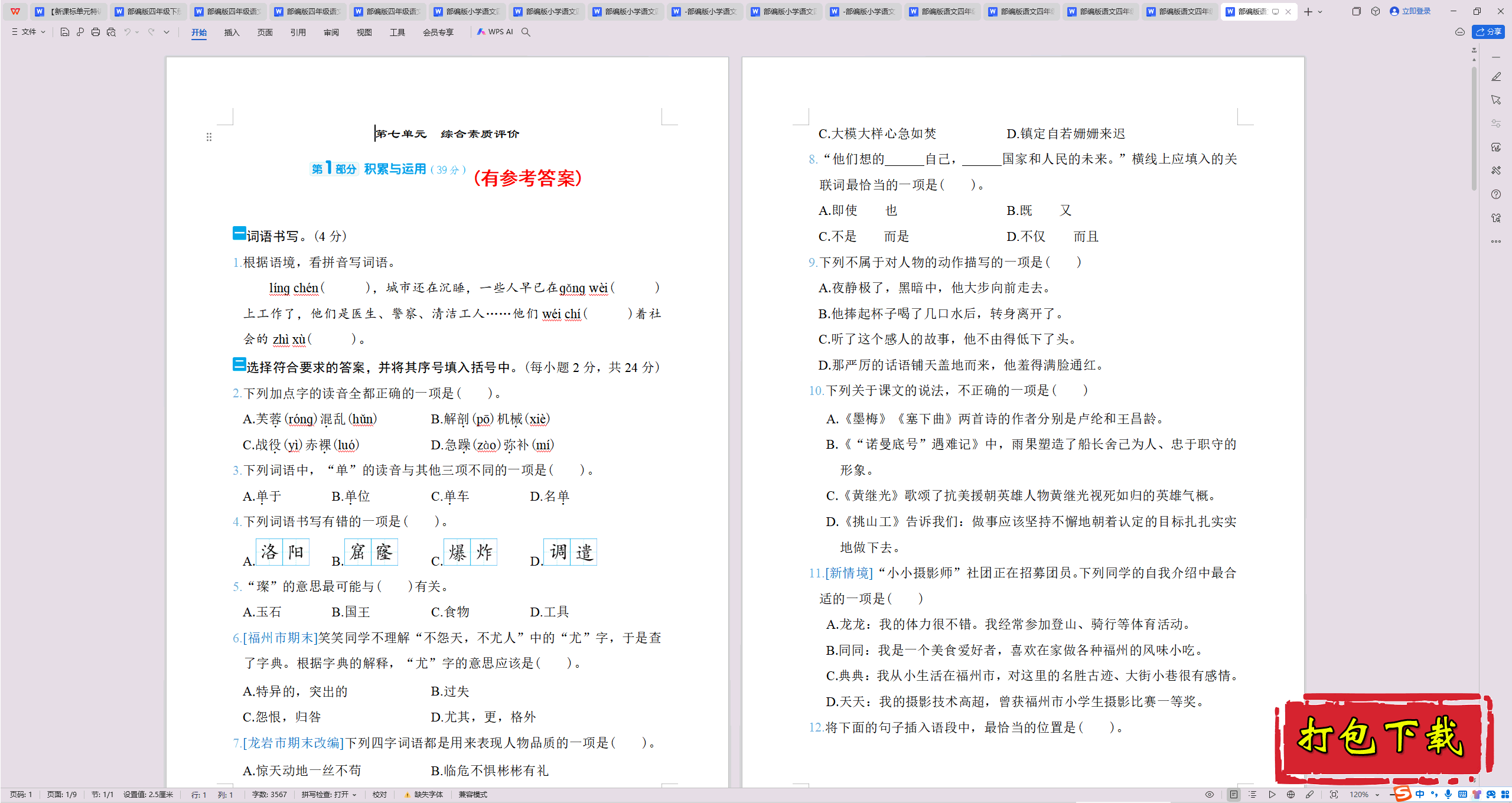Click the Sogou microphone voice input icon
Viewport: 1512px width, 803px height.
tap(1448, 795)
